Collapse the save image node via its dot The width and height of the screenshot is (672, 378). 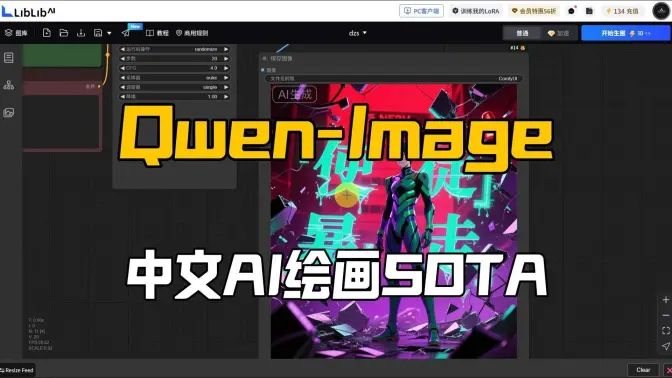pyautogui.click(x=264, y=58)
